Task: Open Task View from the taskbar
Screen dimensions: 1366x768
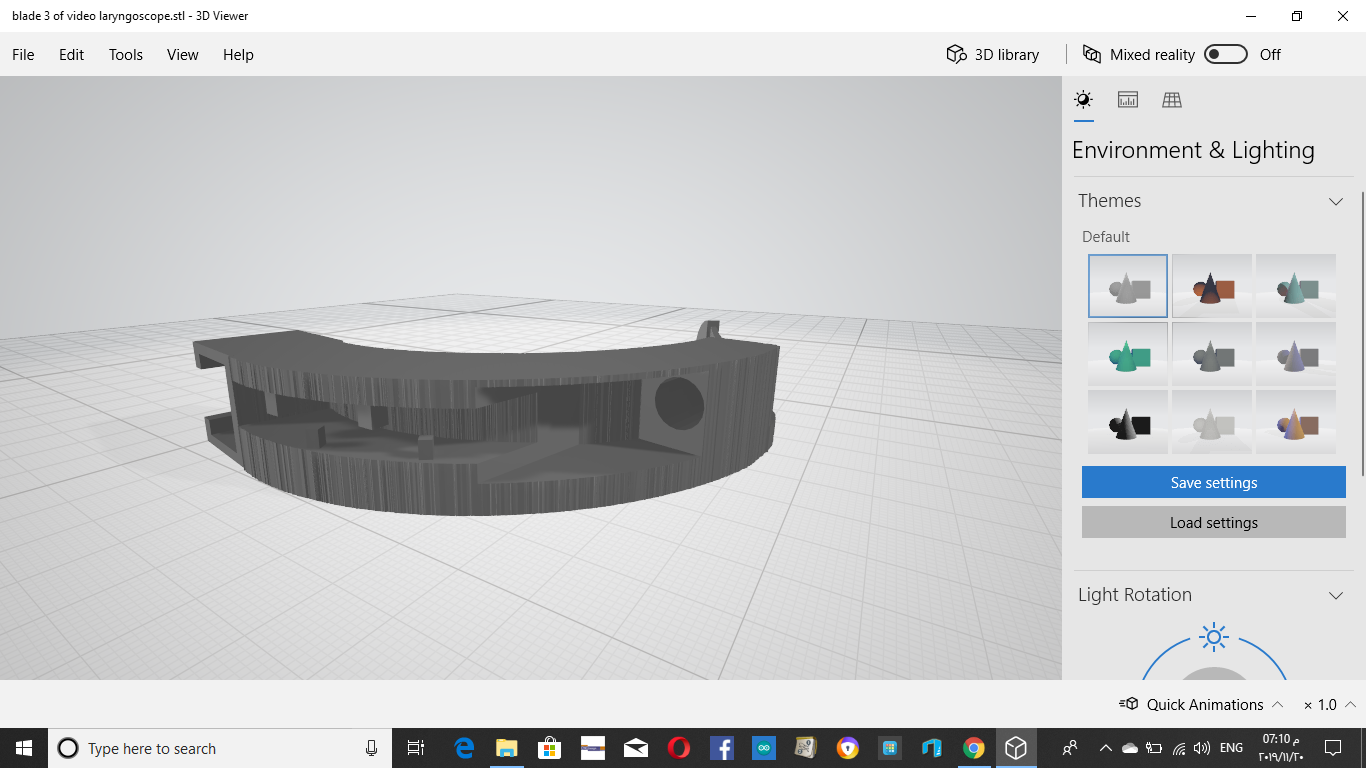Action: click(x=416, y=748)
